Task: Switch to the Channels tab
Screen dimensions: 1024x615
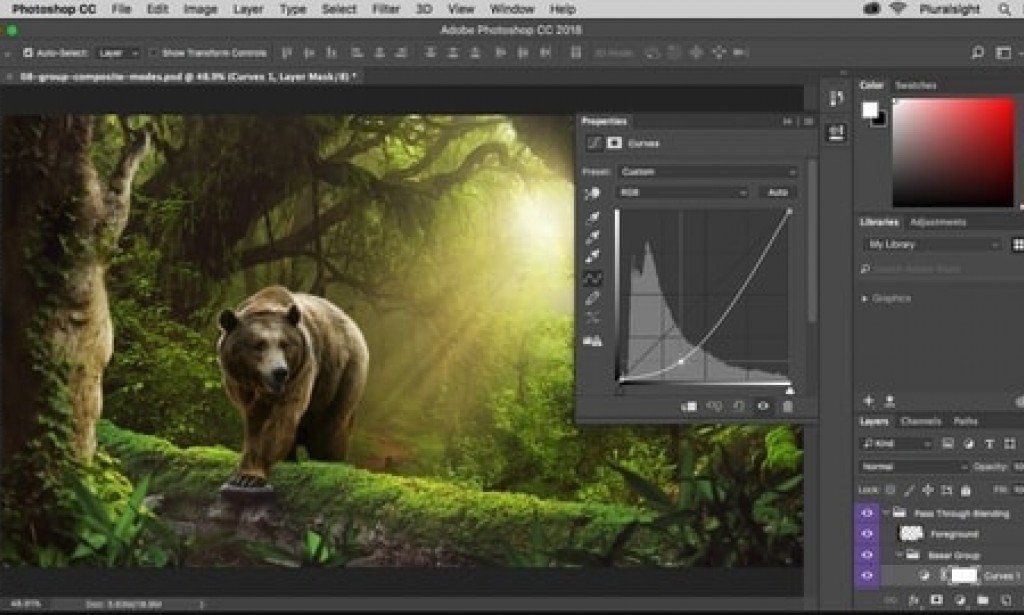Action: (x=920, y=421)
